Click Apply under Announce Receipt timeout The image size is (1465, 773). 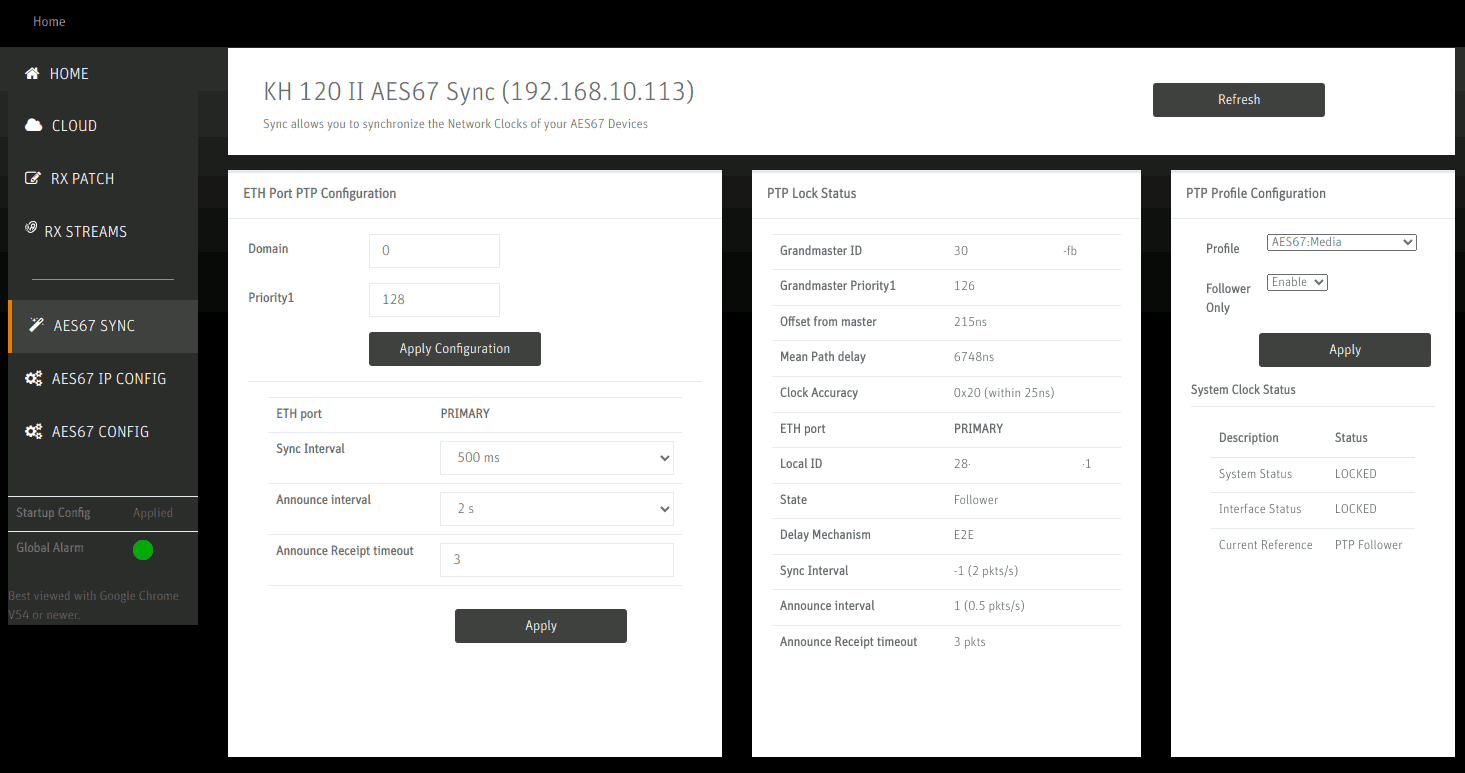pos(541,626)
